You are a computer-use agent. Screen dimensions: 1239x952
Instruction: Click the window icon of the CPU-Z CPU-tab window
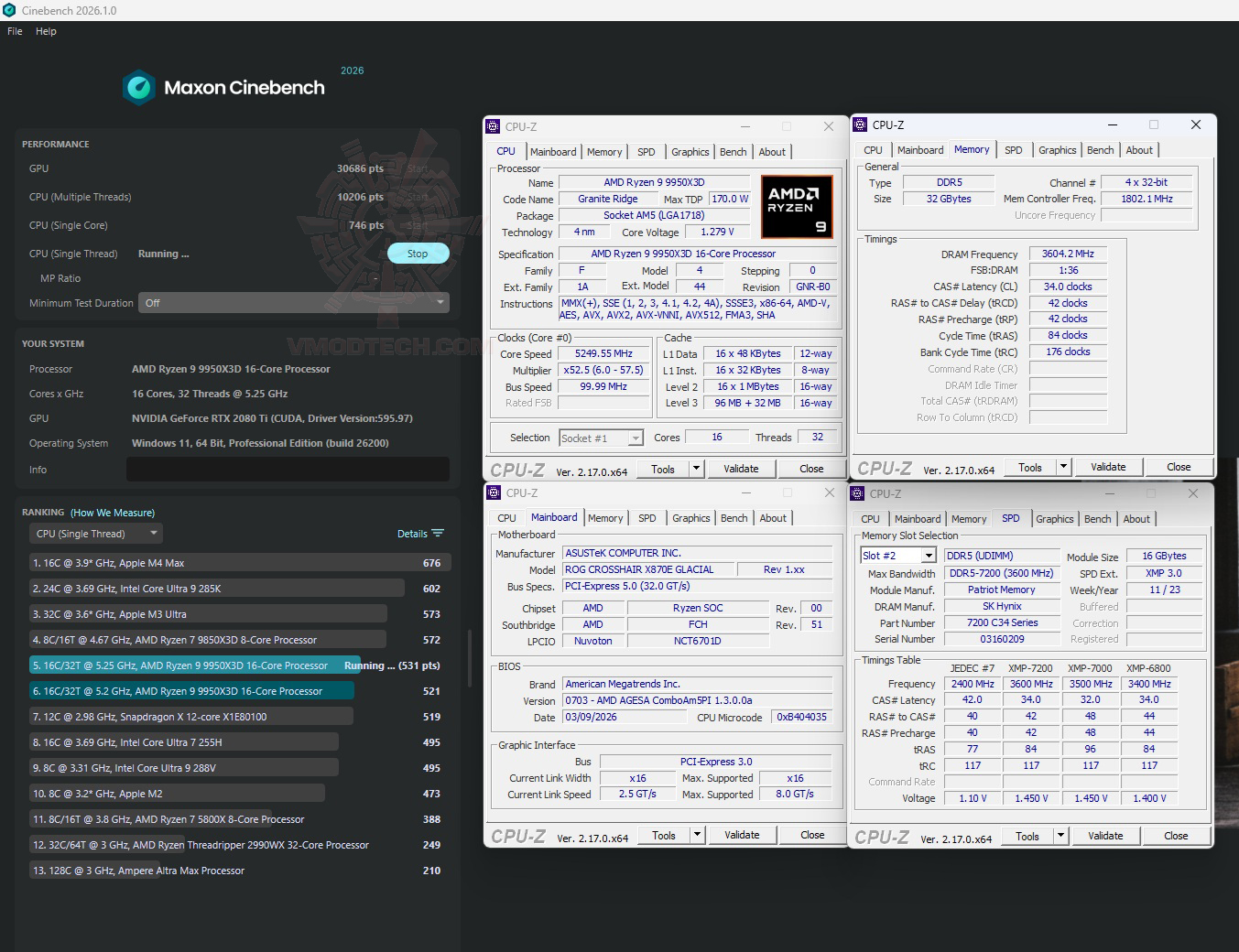494,126
